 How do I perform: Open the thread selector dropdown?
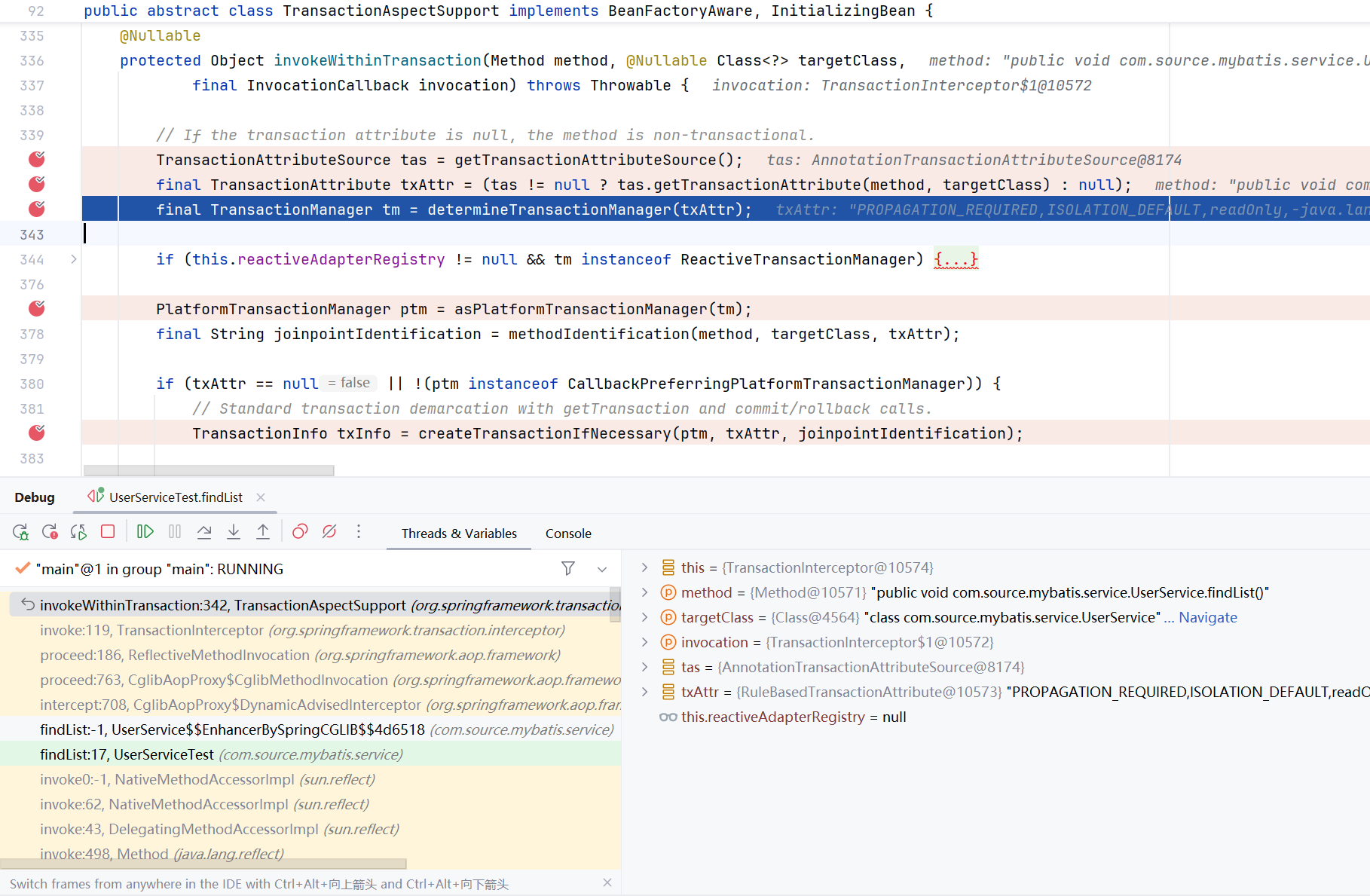(602, 569)
